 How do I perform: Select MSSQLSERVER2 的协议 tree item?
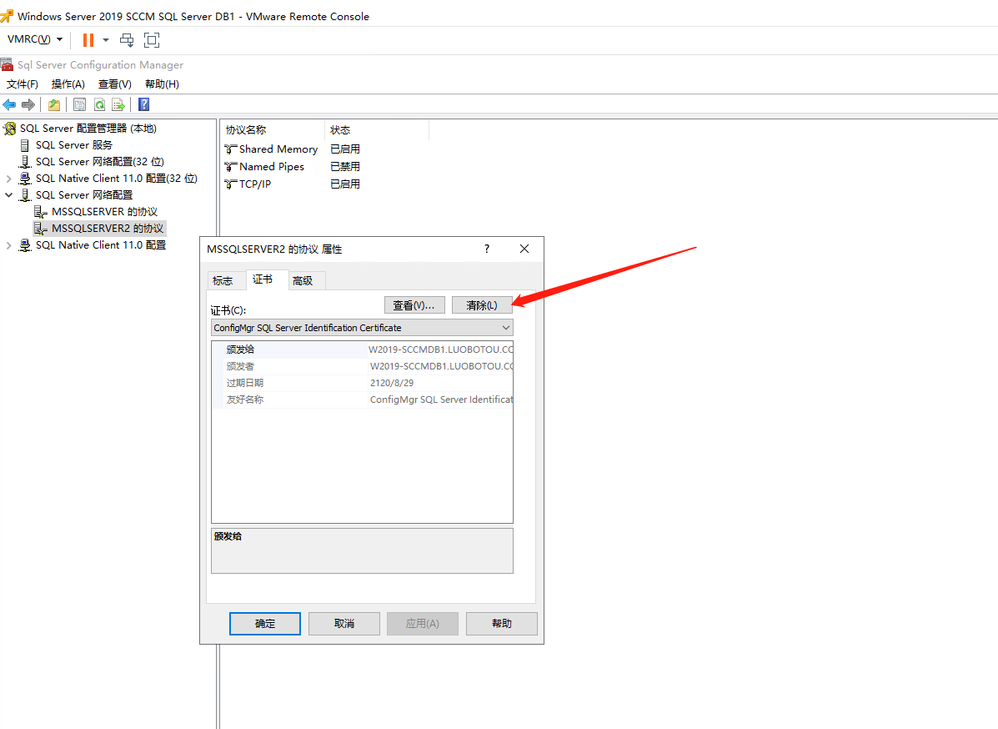(x=108, y=228)
